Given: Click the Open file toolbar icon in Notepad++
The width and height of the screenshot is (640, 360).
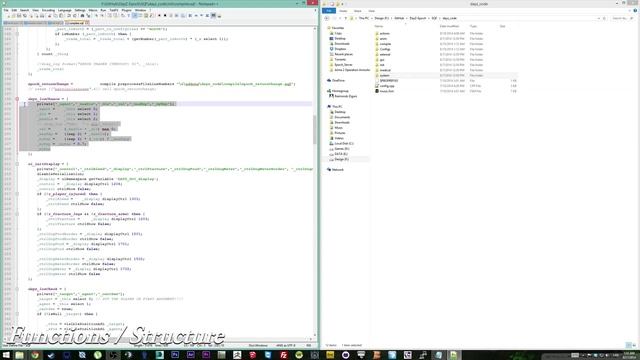Looking at the screenshot, I should coord(13,16).
